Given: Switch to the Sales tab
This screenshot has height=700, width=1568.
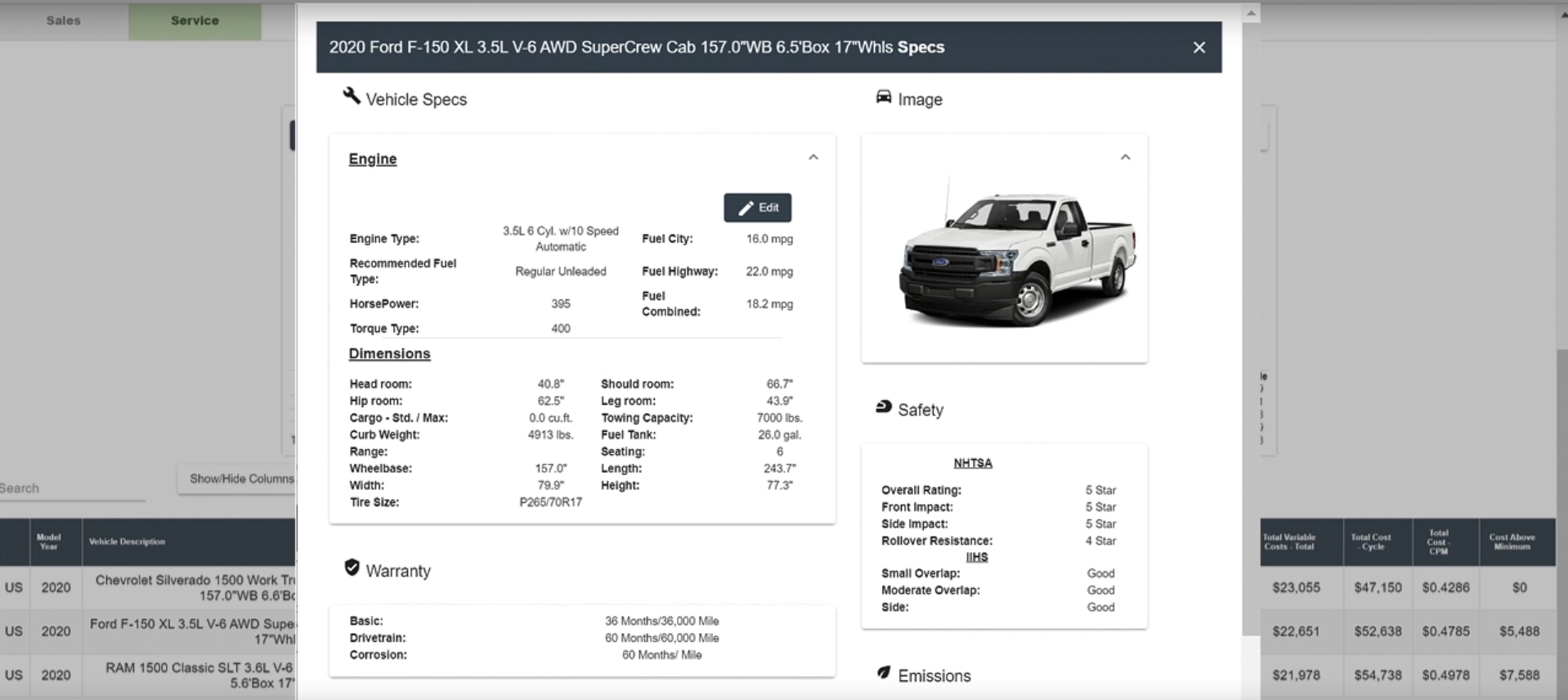Looking at the screenshot, I should pyautogui.click(x=64, y=20).
